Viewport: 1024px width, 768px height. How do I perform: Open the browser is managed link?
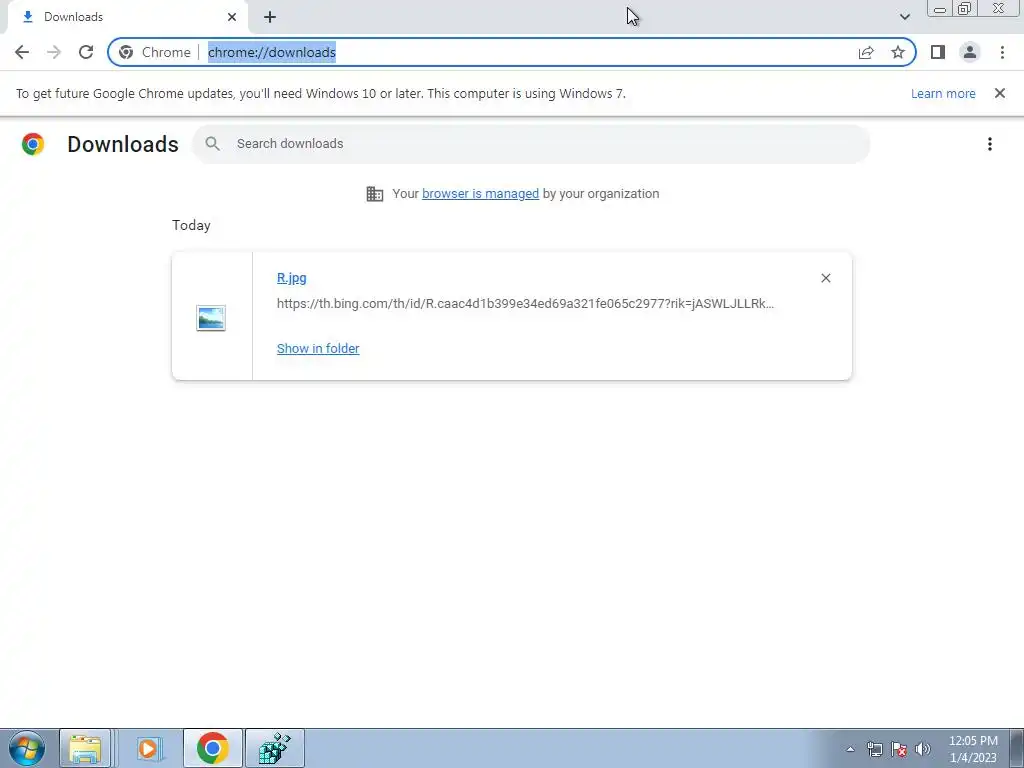click(480, 194)
